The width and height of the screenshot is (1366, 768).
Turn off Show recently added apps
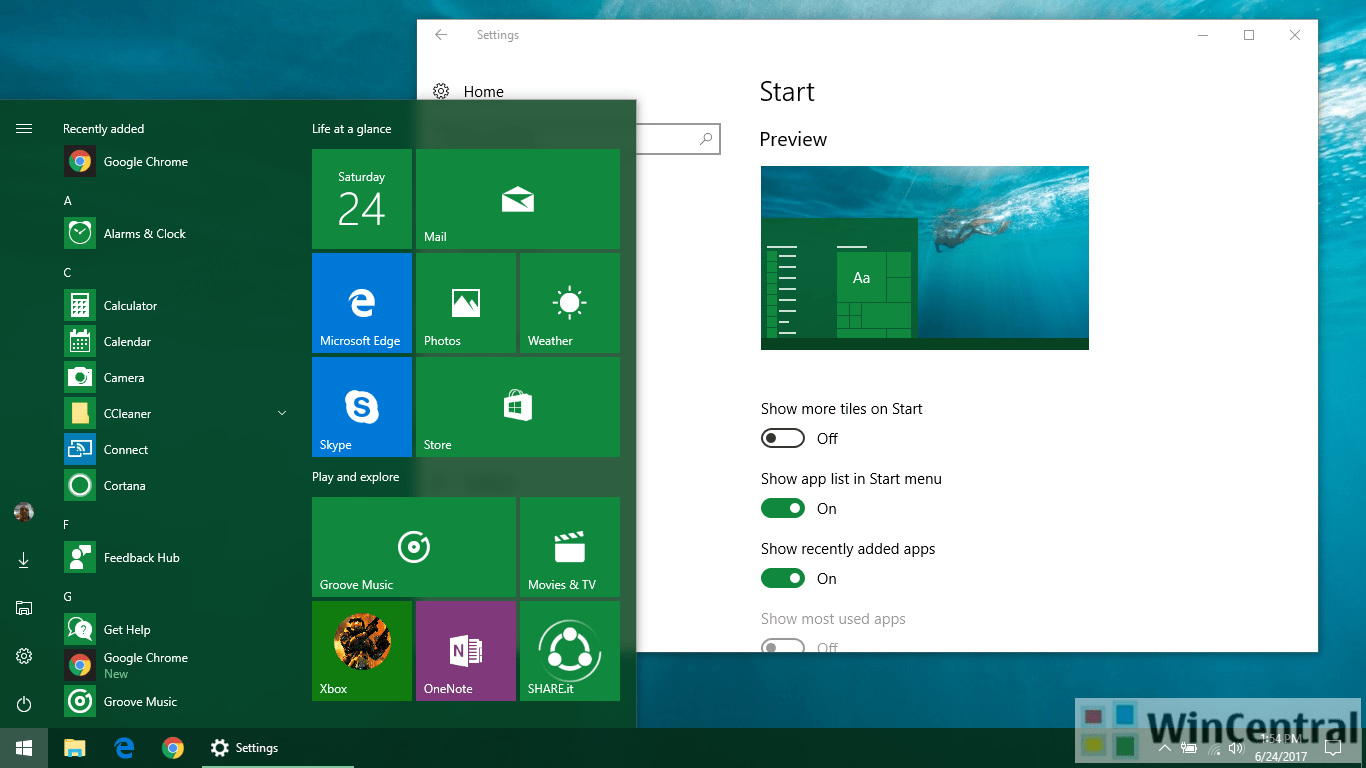click(x=783, y=578)
